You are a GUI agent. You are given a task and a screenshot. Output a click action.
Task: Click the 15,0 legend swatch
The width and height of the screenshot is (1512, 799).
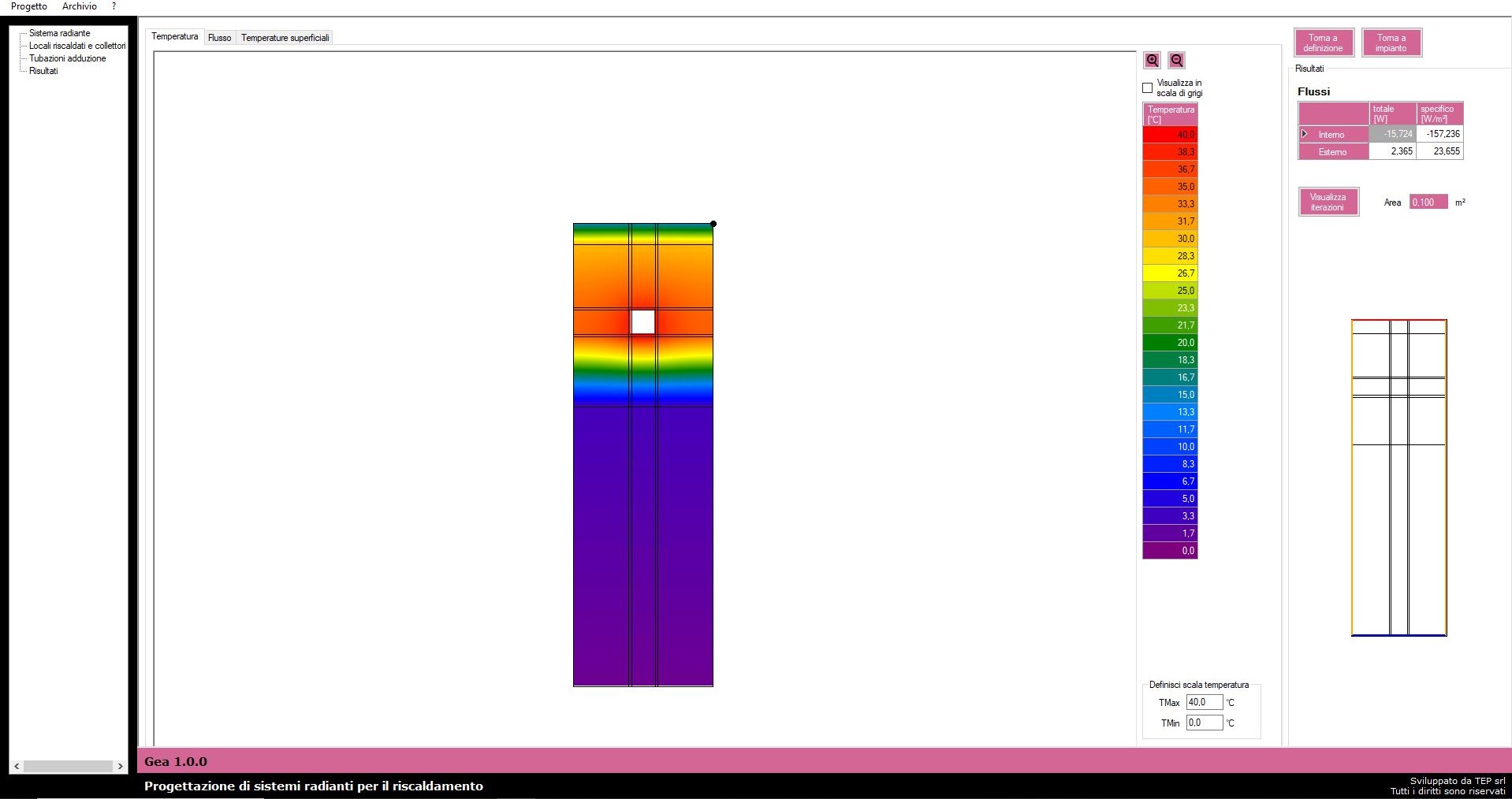(x=1170, y=395)
